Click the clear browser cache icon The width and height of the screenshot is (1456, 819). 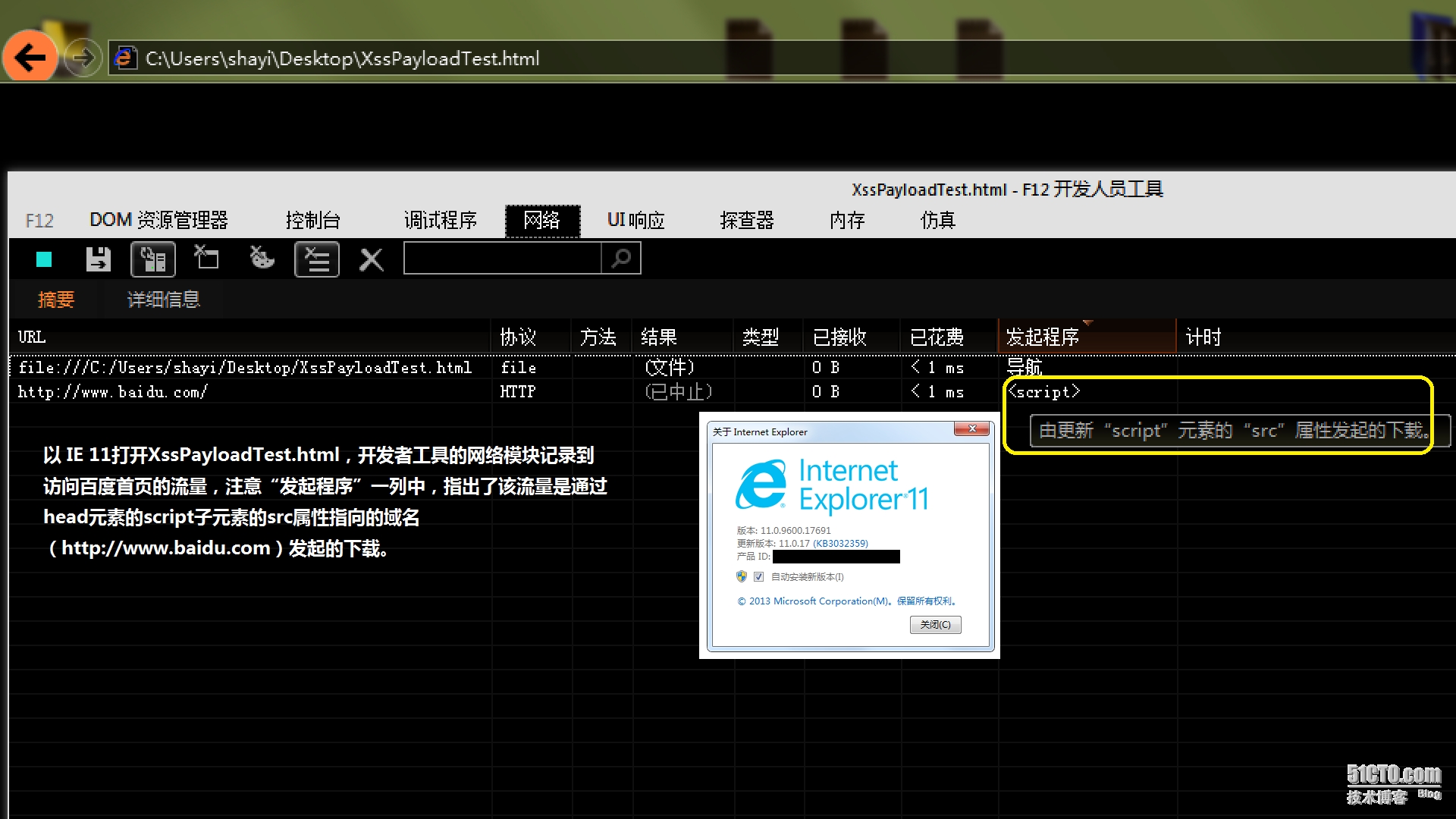point(206,259)
